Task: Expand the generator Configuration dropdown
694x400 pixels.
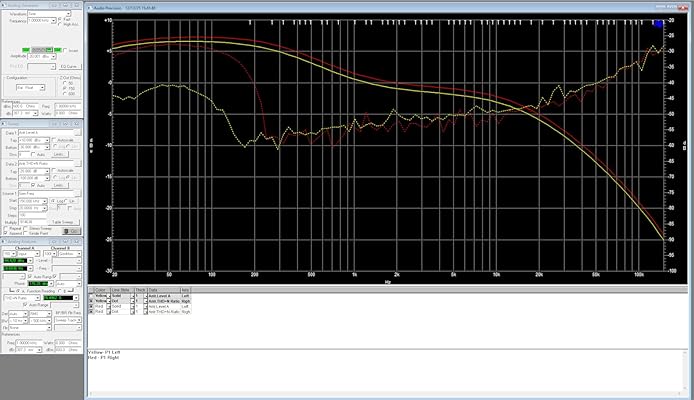Action: [x=30, y=88]
